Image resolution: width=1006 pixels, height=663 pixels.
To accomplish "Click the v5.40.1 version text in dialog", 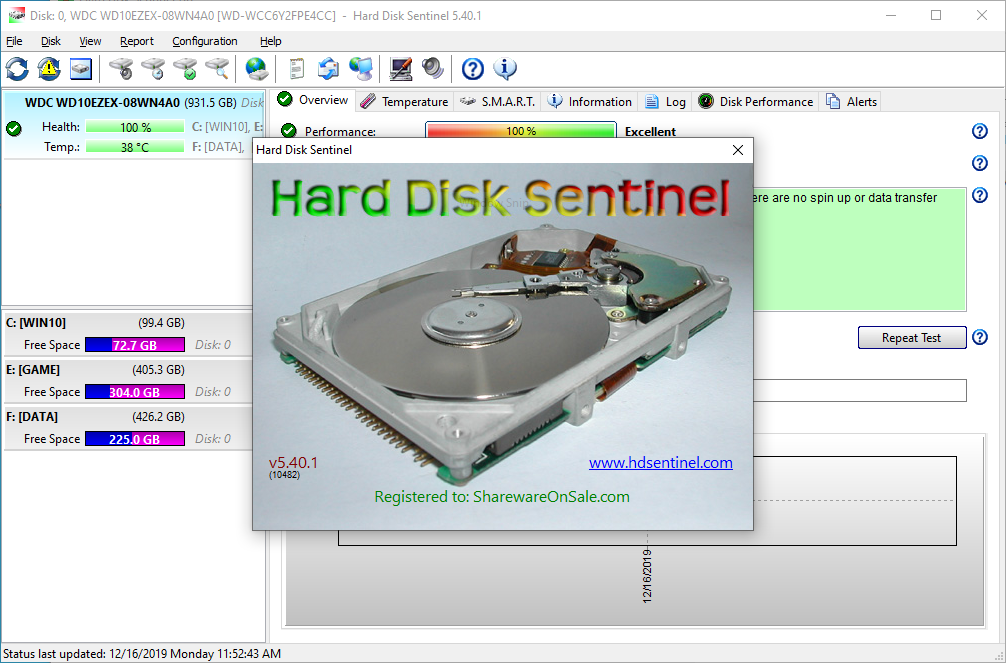I will [293, 463].
